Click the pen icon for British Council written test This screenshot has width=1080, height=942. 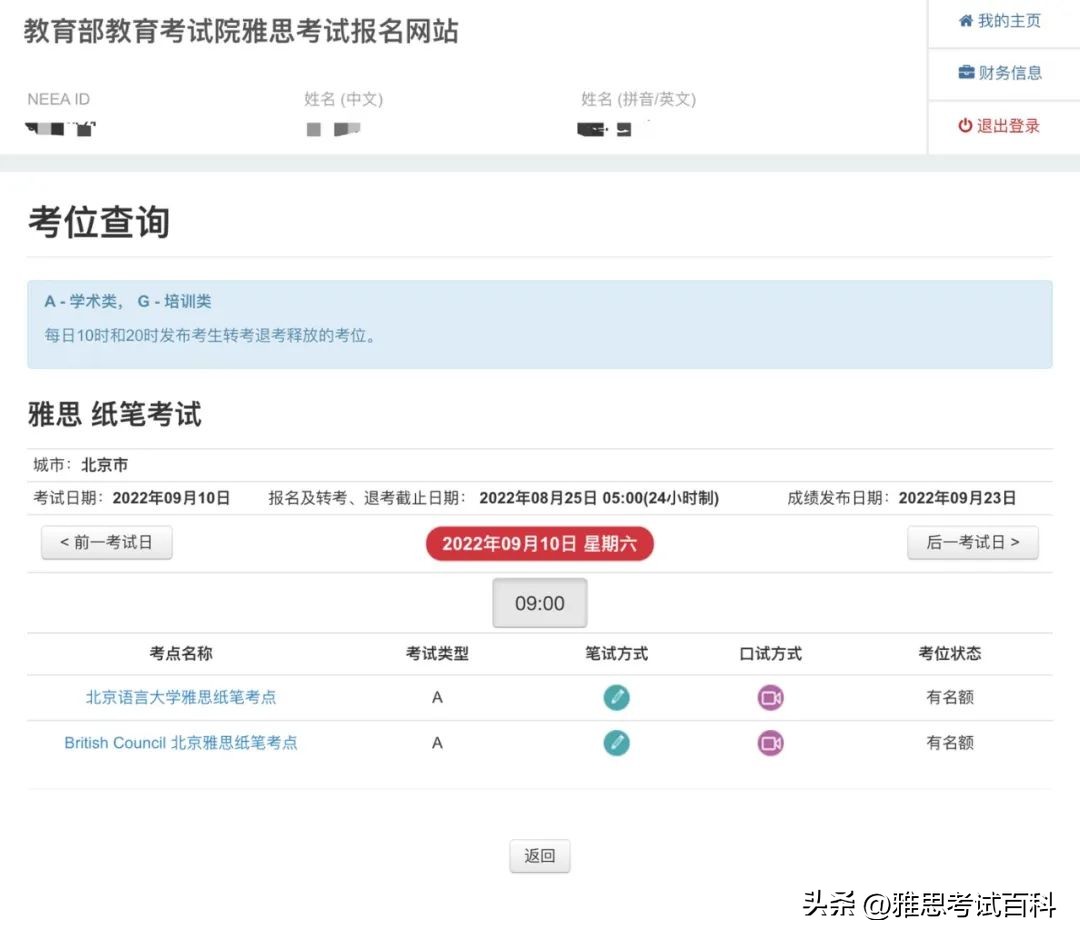click(x=617, y=743)
